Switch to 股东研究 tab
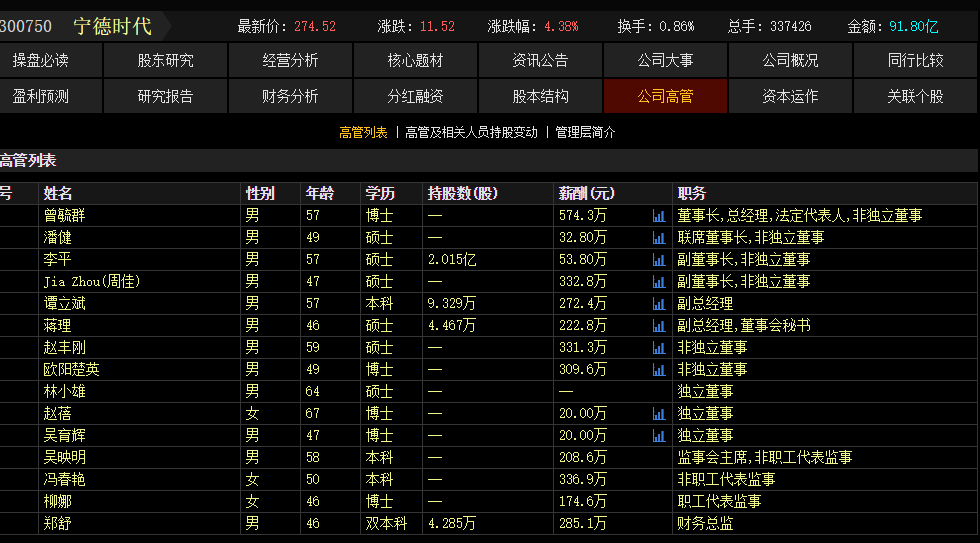Screen dimensions: 980x543 [166, 60]
